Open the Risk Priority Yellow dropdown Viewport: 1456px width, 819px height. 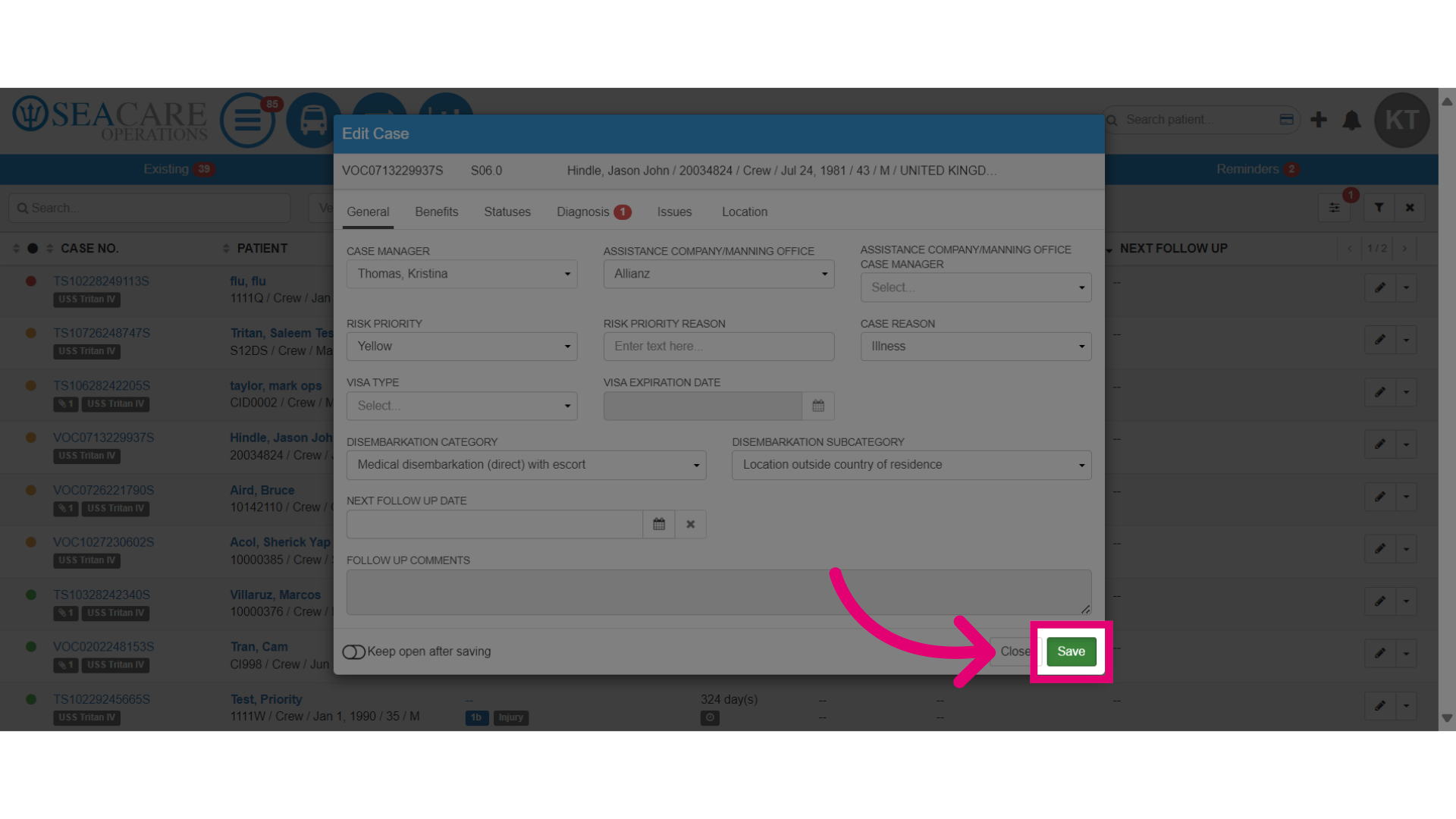point(462,347)
